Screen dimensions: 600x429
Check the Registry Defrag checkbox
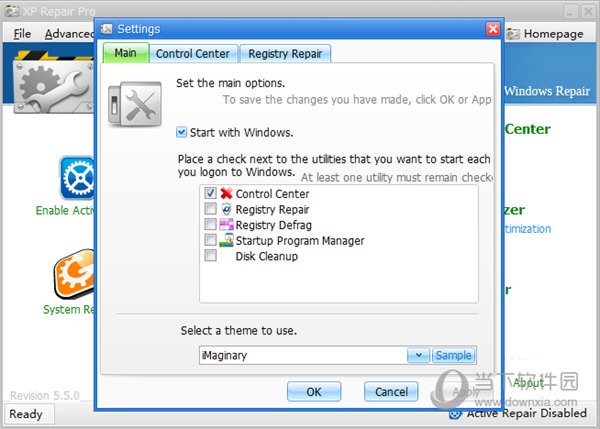tap(210, 224)
